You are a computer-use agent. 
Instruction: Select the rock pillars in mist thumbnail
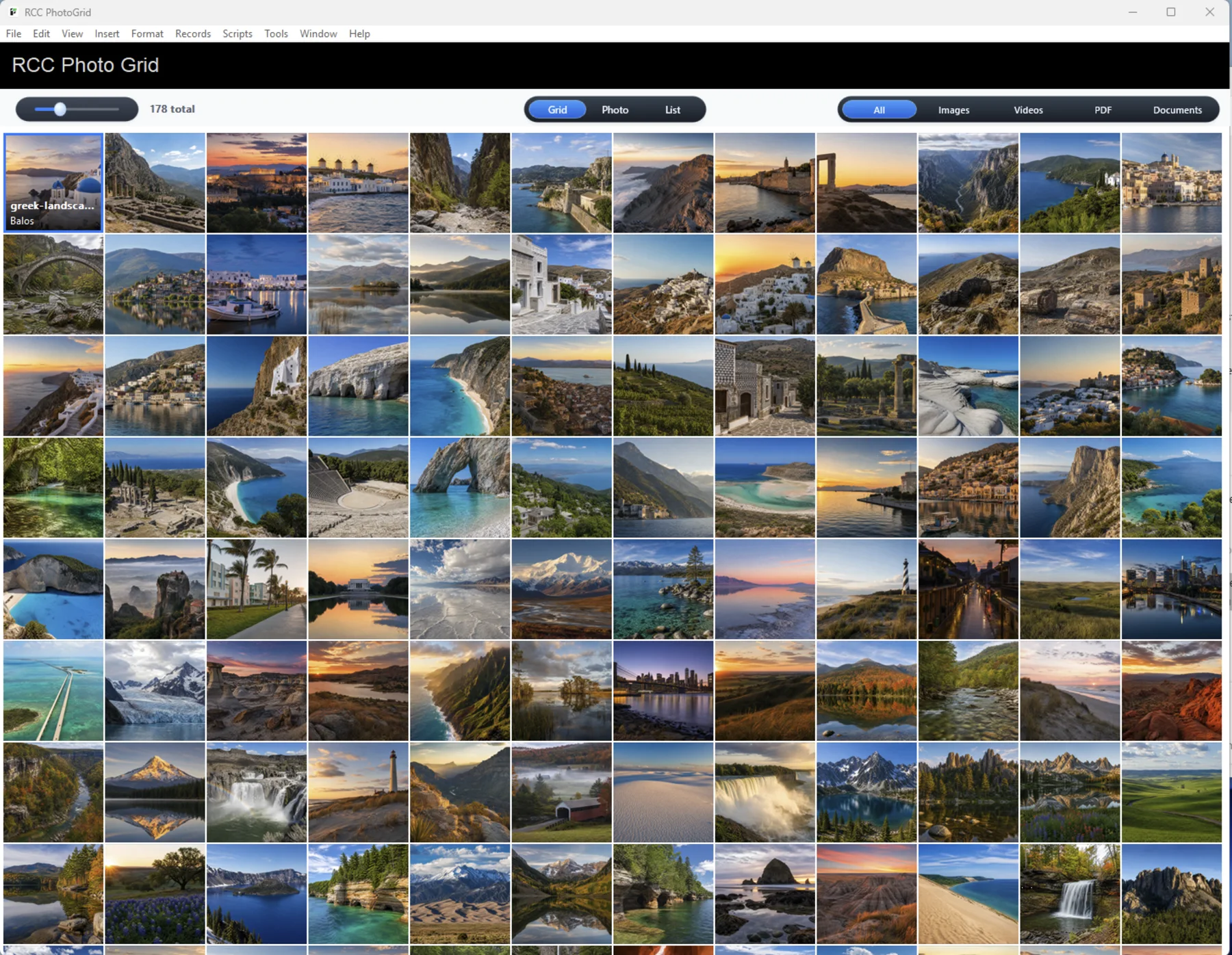tap(155, 589)
